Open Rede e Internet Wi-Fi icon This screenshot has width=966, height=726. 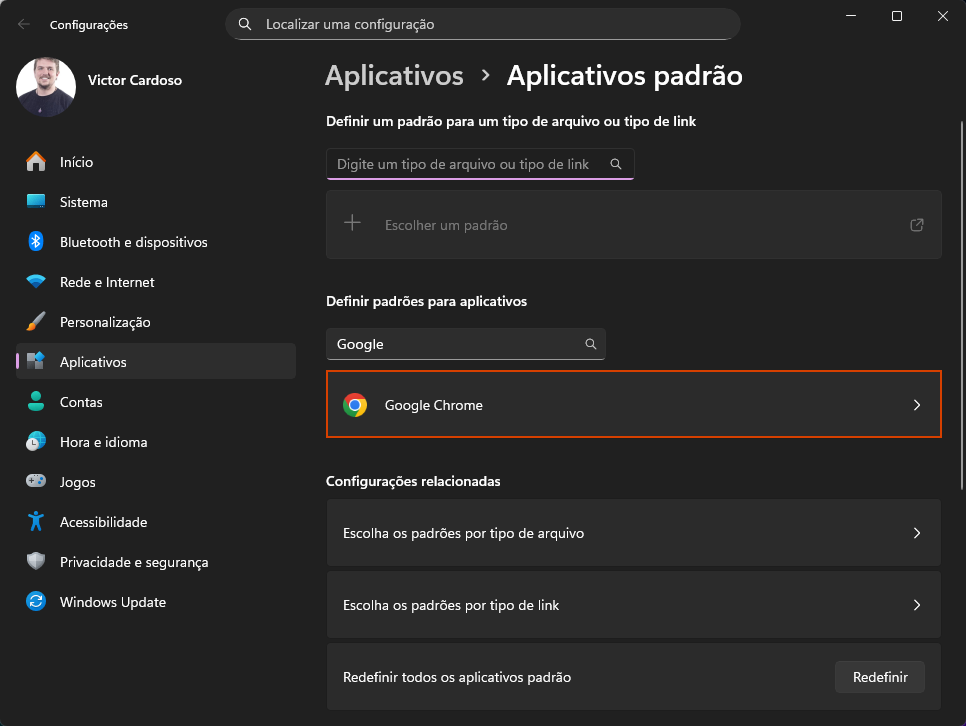click(36, 282)
